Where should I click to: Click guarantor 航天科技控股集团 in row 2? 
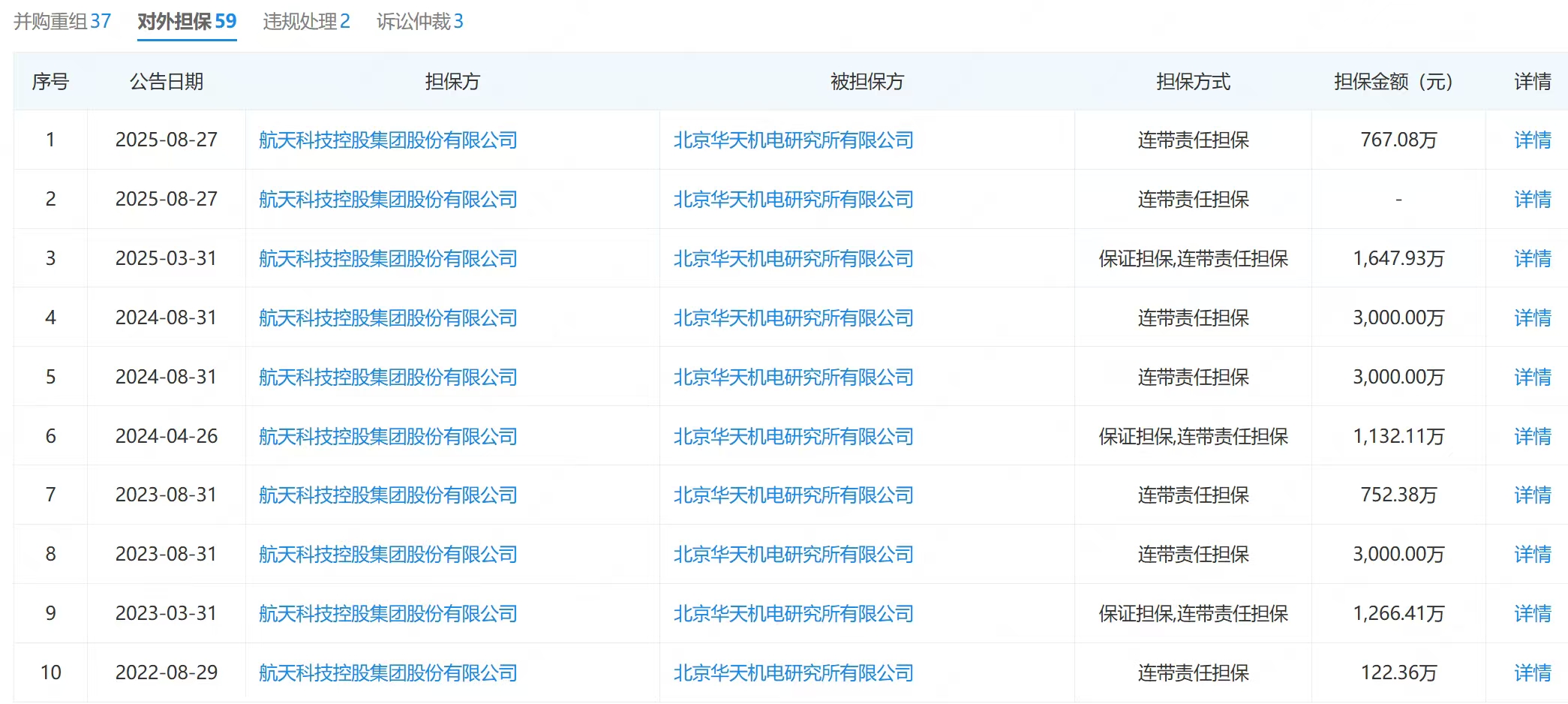click(388, 200)
